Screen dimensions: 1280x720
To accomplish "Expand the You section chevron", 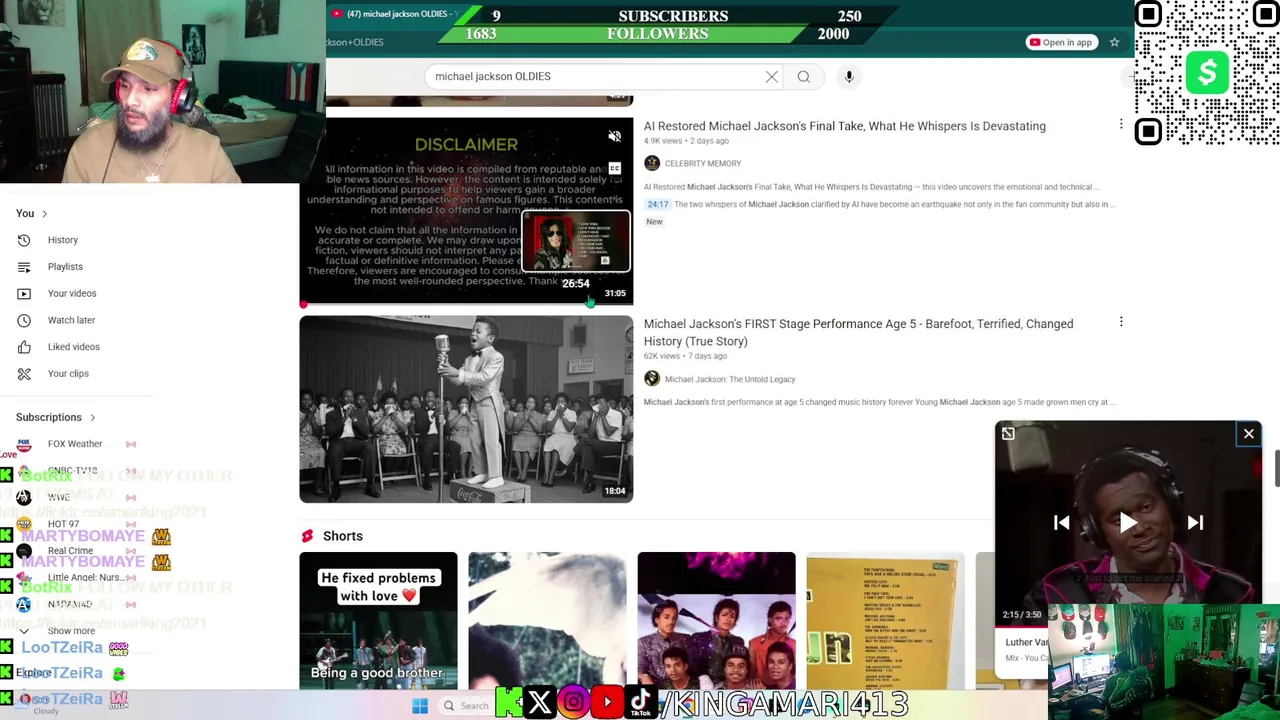I will (x=44, y=214).
